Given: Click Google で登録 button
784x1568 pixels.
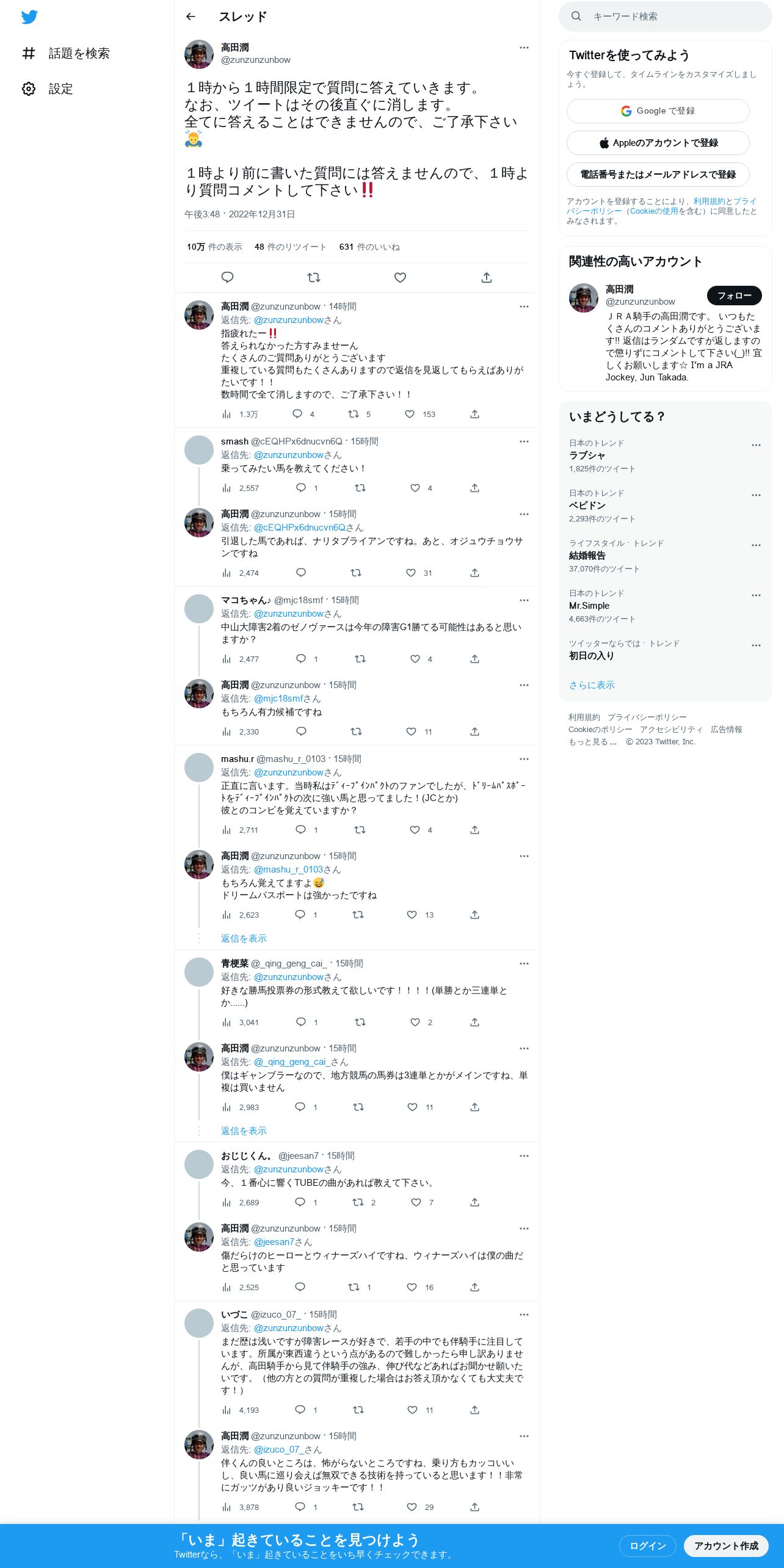Looking at the screenshot, I should point(658,111).
